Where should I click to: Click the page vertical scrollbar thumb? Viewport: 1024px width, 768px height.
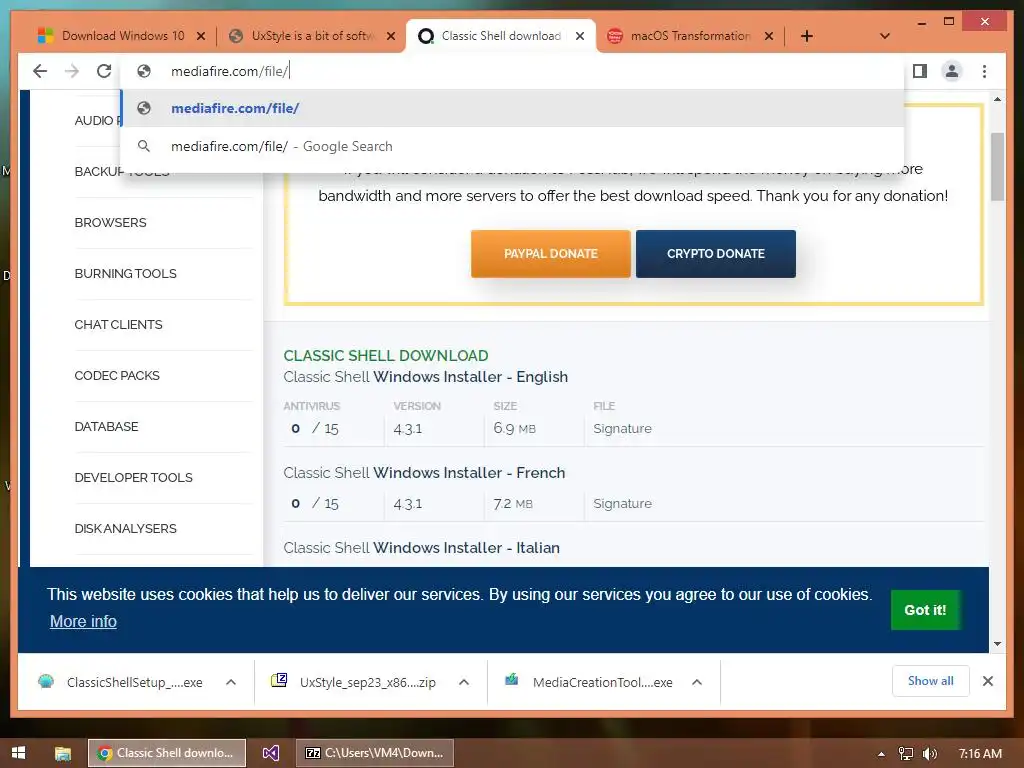coord(997,167)
